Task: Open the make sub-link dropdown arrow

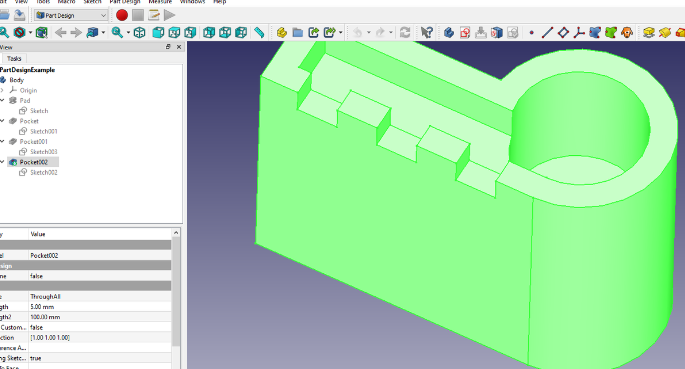Action: coord(340,32)
